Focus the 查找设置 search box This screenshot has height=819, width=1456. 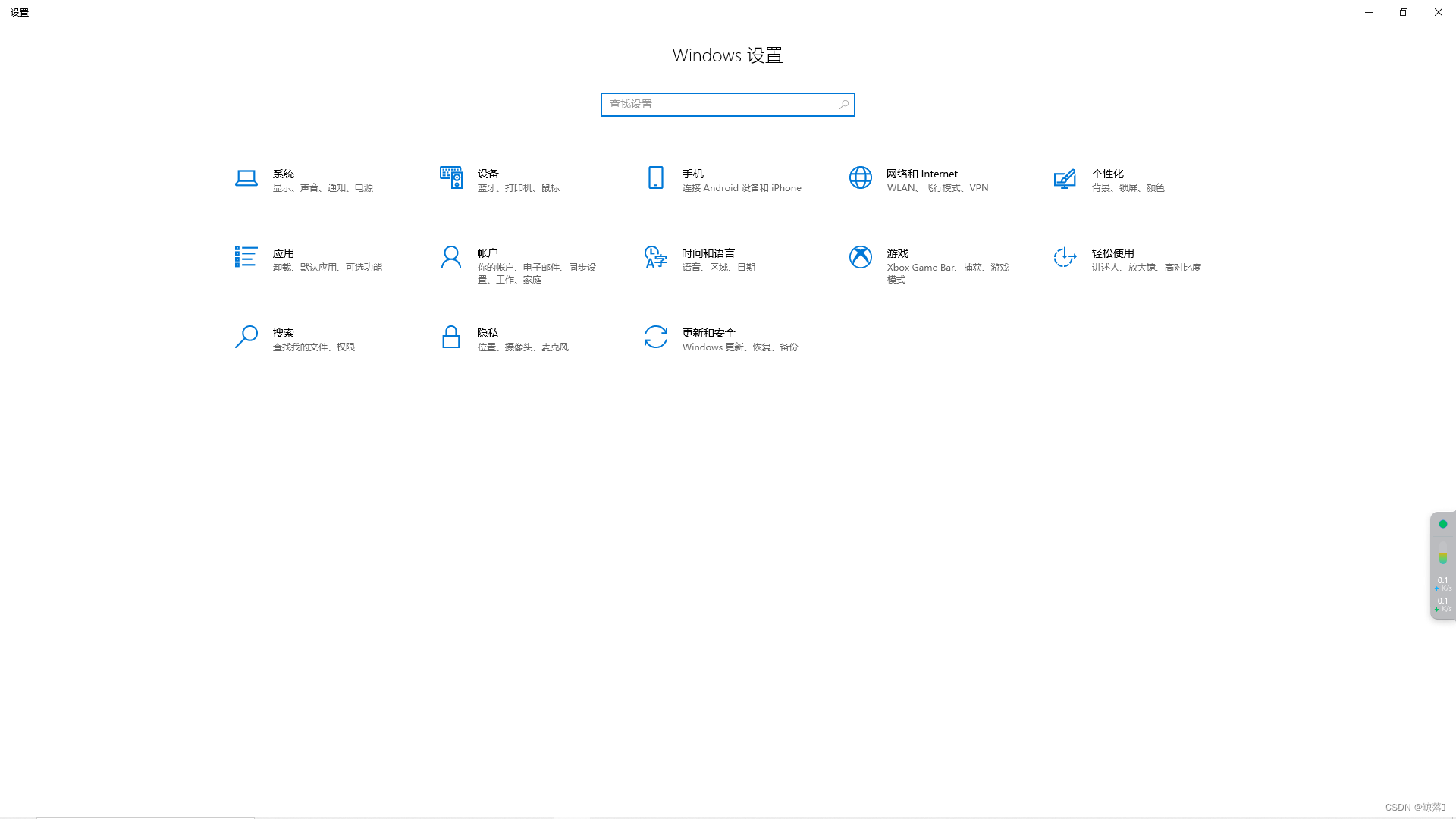pos(720,105)
